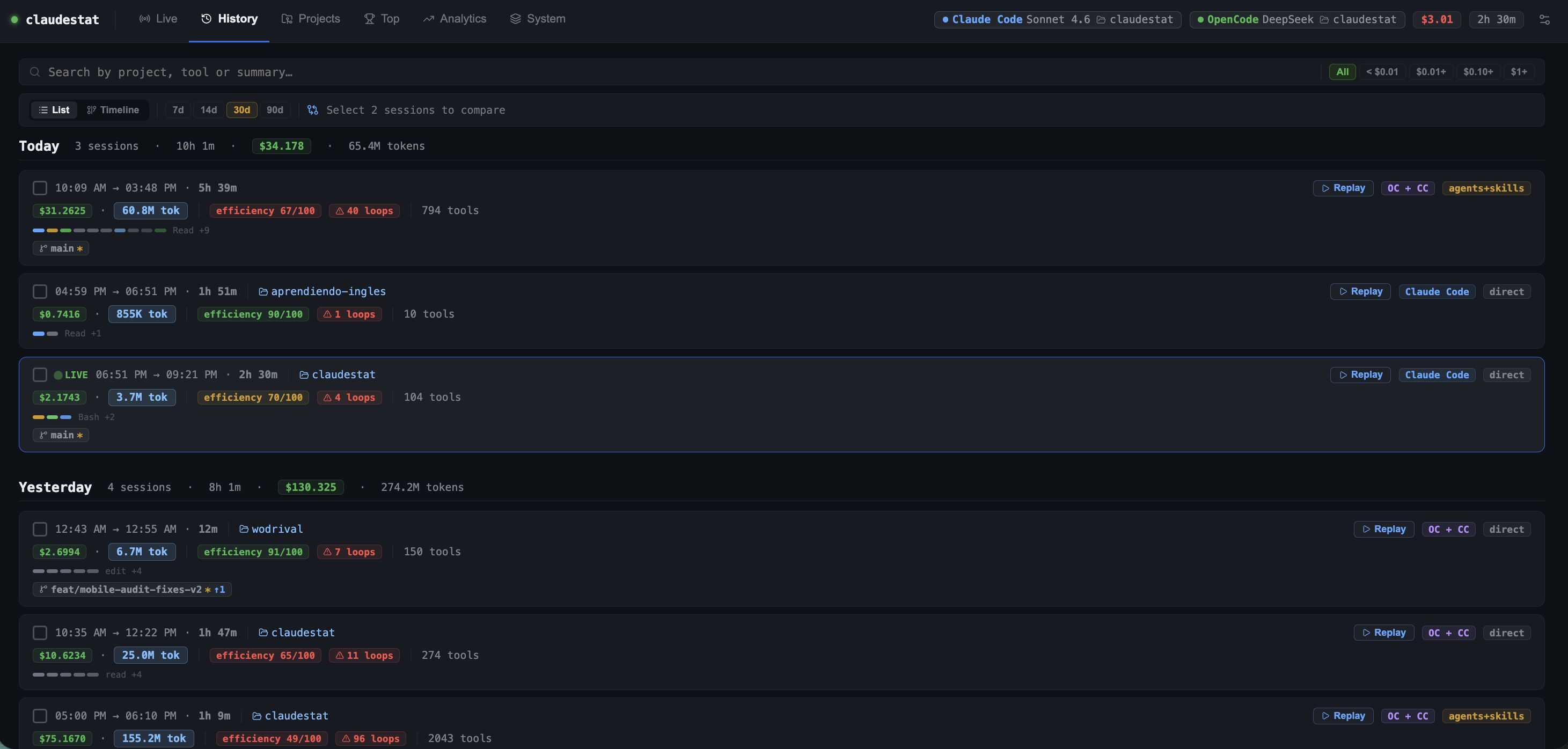Click tool usage bar labeled edit +4
The height and width of the screenshot is (749, 1568).
click(x=65, y=571)
